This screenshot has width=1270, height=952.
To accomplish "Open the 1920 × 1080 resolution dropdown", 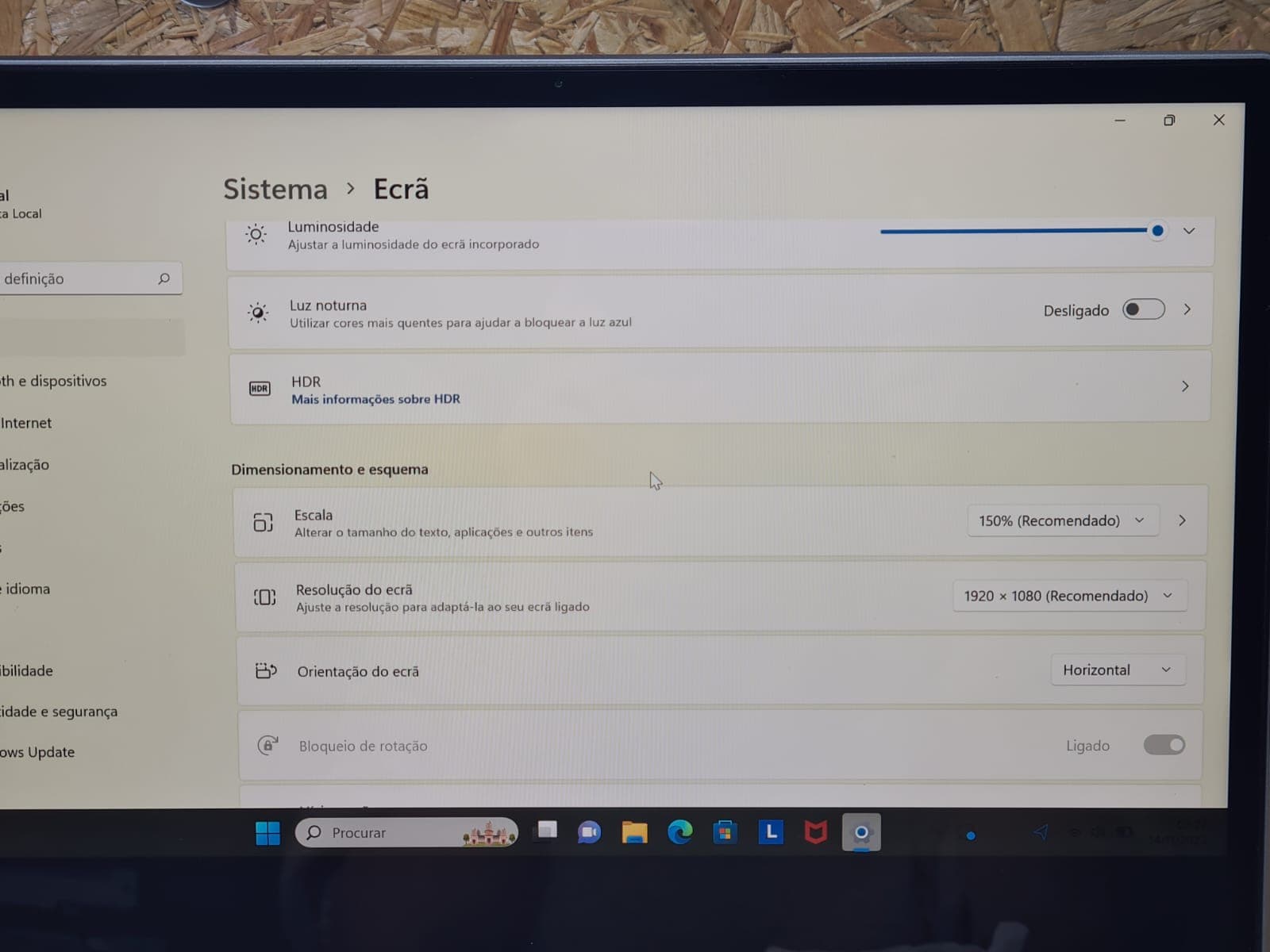I will click(1069, 596).
